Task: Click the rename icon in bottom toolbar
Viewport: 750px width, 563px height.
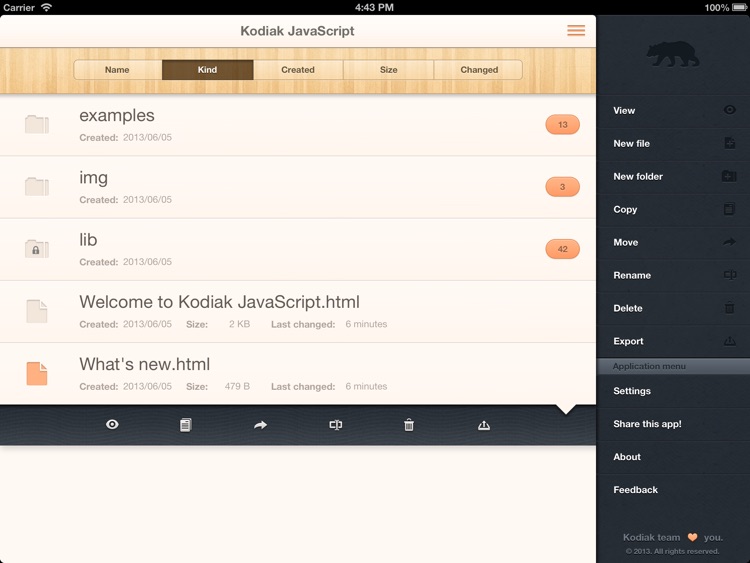Action: coord(336,425)
